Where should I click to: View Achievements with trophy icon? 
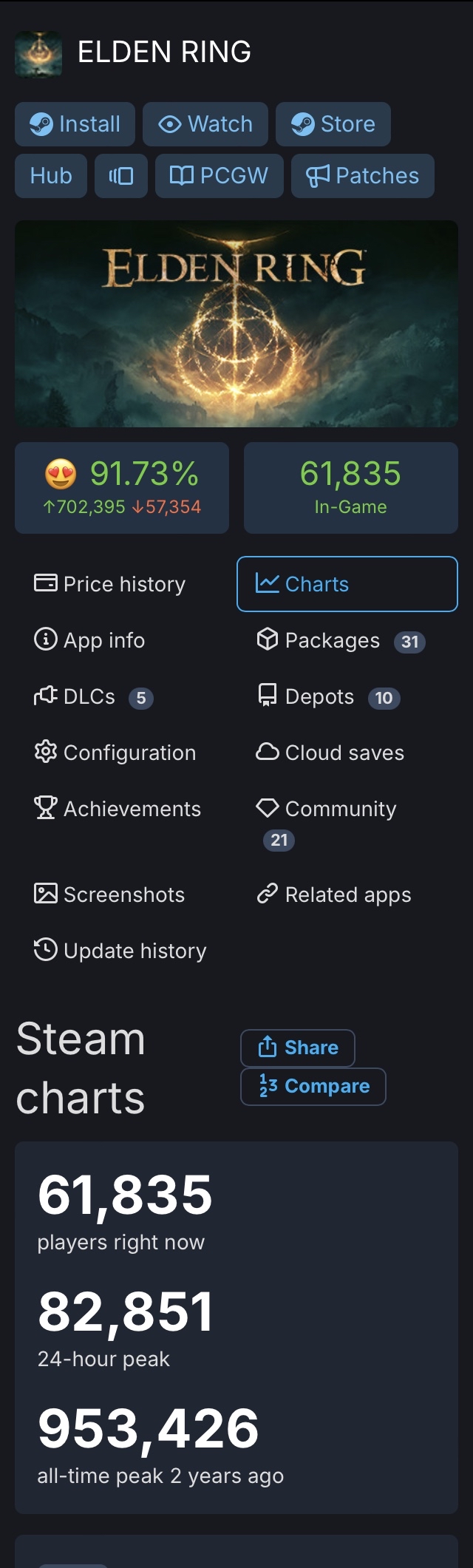pyautogui.click(x=118, y=809)
